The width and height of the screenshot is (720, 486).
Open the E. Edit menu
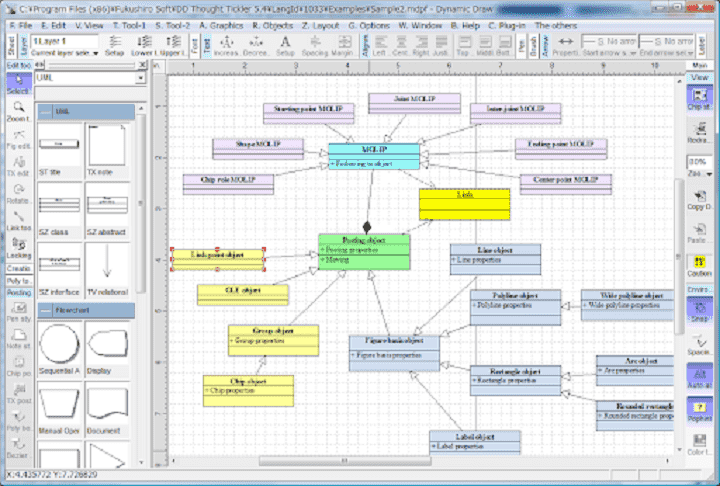(53, 25)
